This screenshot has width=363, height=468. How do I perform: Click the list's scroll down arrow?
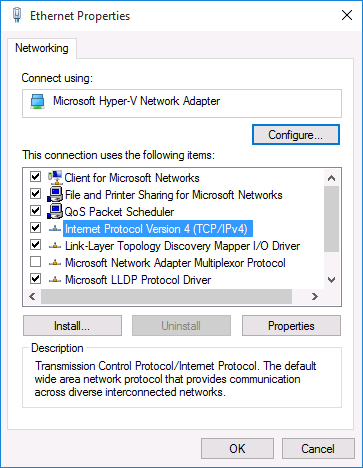(x=331, y=280)
